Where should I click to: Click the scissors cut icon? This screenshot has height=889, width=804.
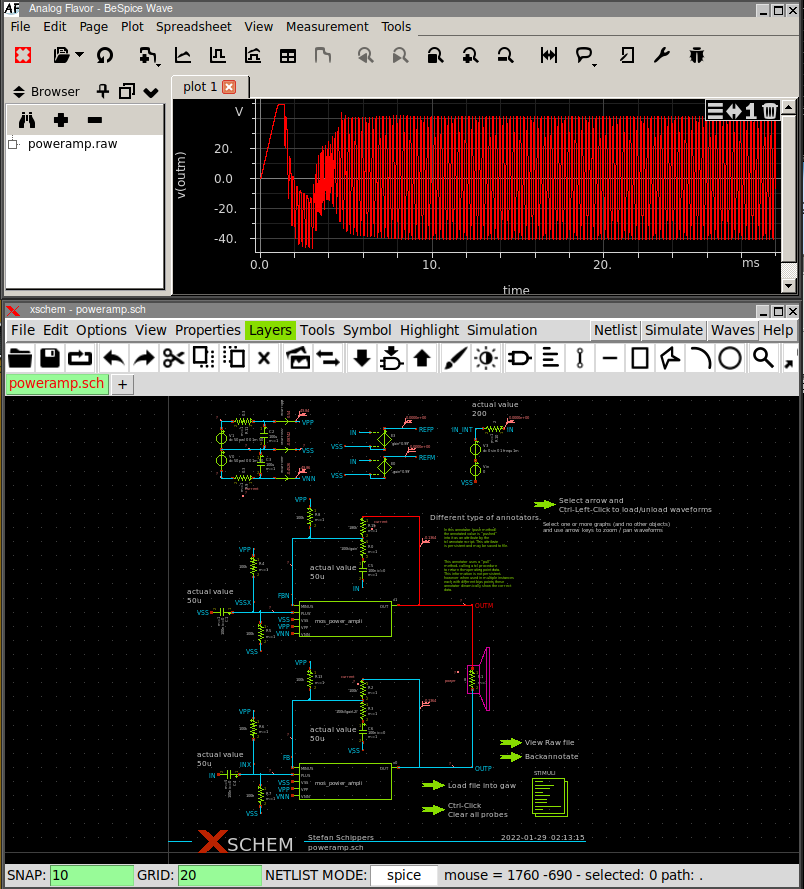[174, 358]
